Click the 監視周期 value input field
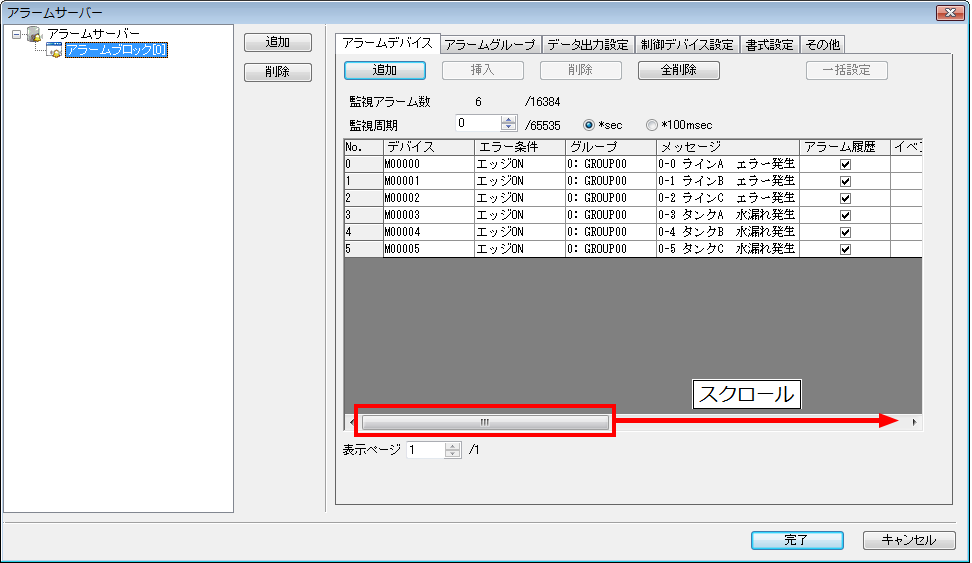This screenshot has height=563, width=972. 477,124
